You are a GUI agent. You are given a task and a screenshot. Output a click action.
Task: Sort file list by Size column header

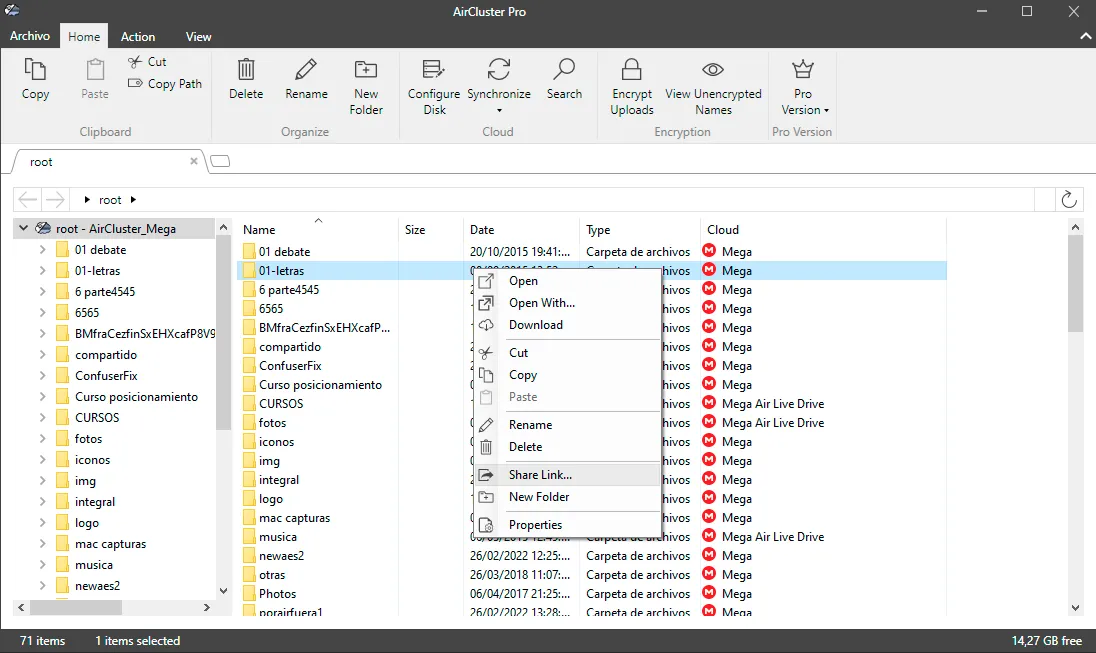click(x=431, y=229)
